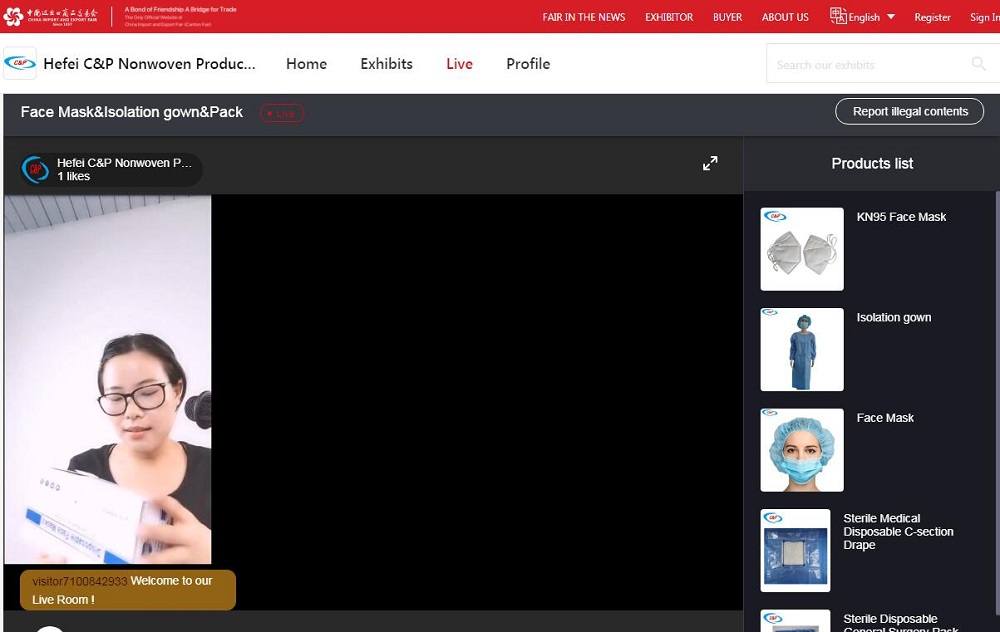Click the red Live status badge
This screenshot has width=1000, height=632.
click(x=282, y=114)
